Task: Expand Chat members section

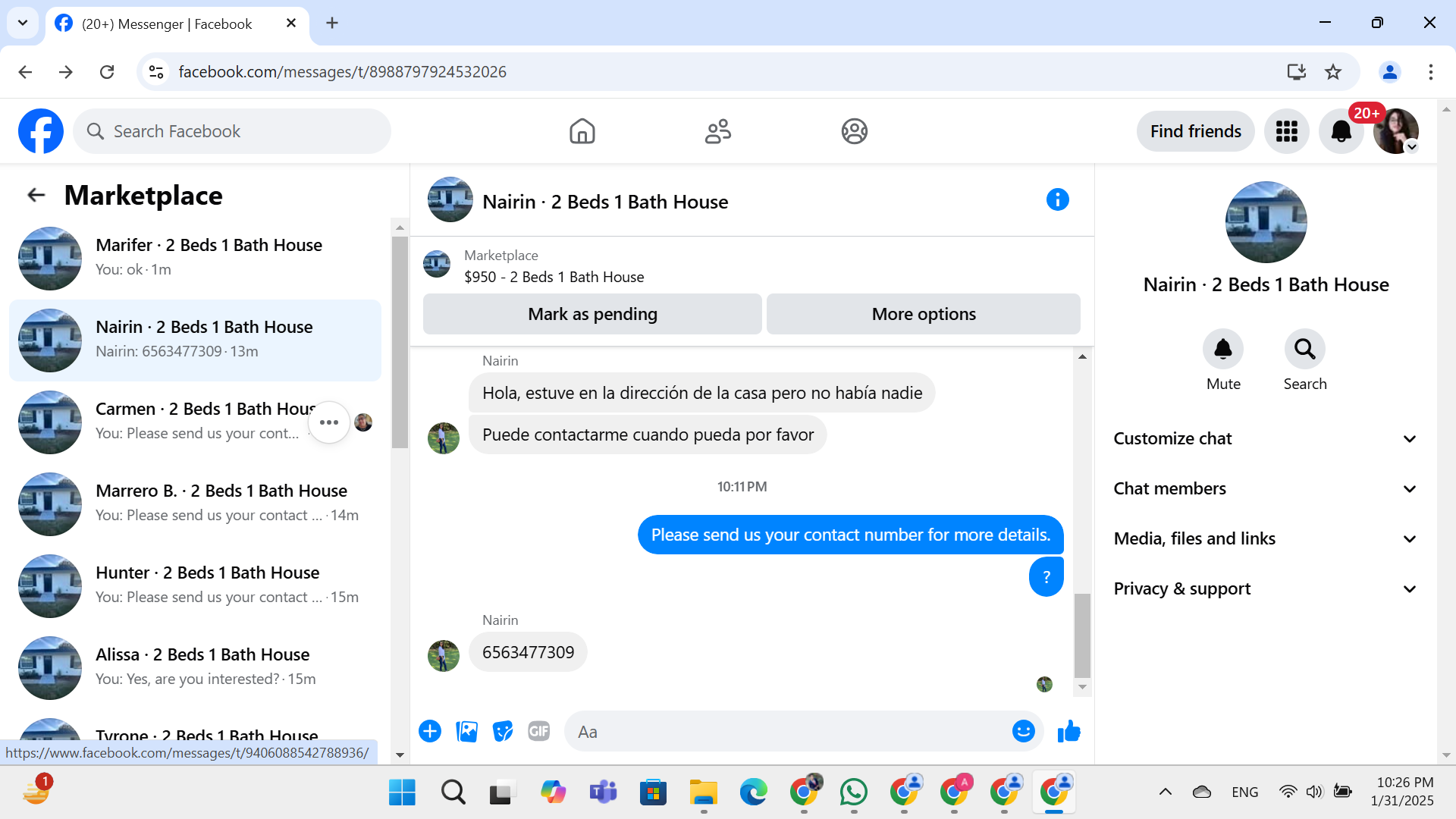Action: tap(1265, 488)
